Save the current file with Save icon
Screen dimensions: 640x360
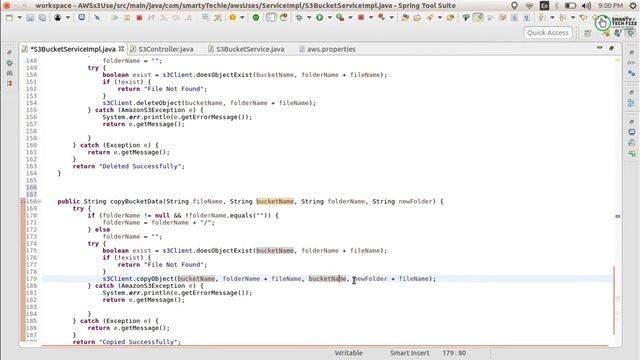30,18
